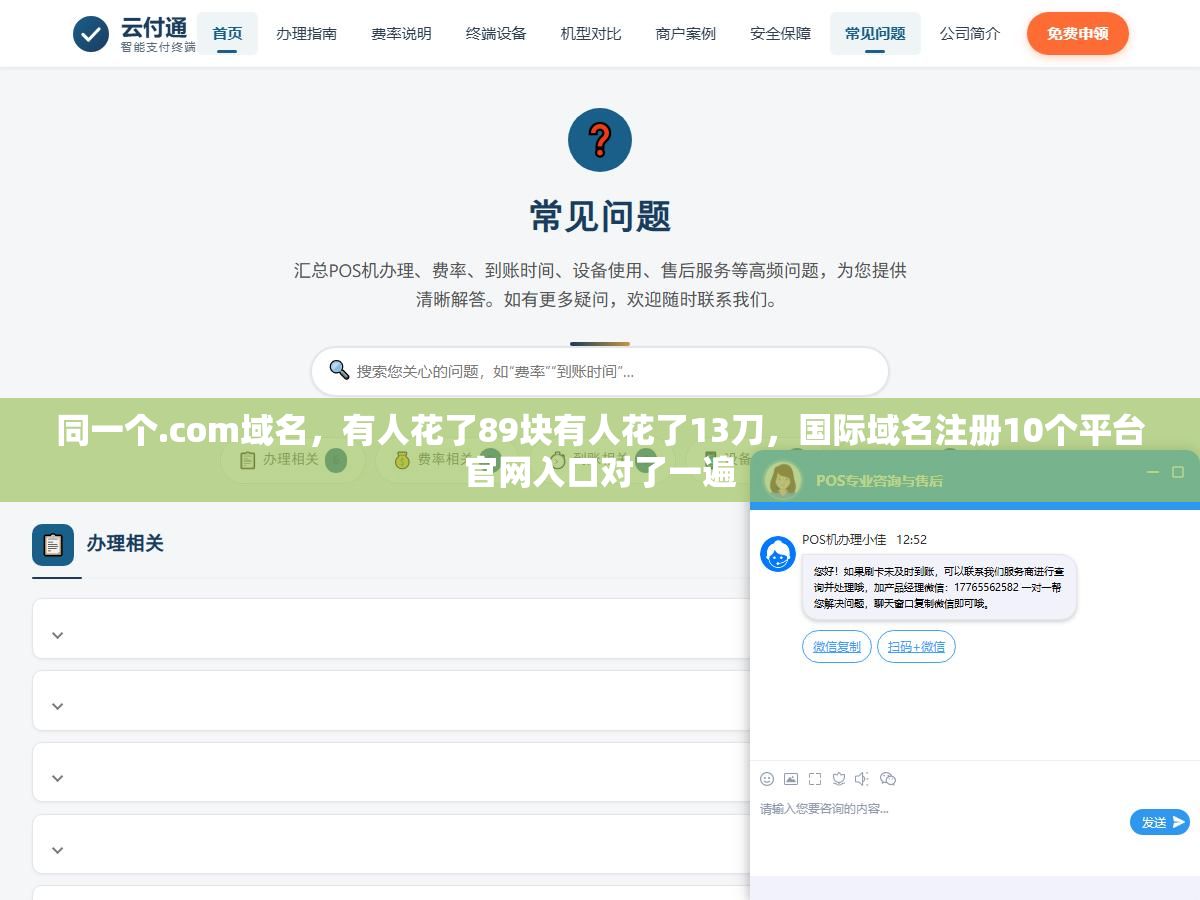Click the orange 免费申领 button
The width and height of the screenshot is (1200, 900).
[x=1077, y=33]
